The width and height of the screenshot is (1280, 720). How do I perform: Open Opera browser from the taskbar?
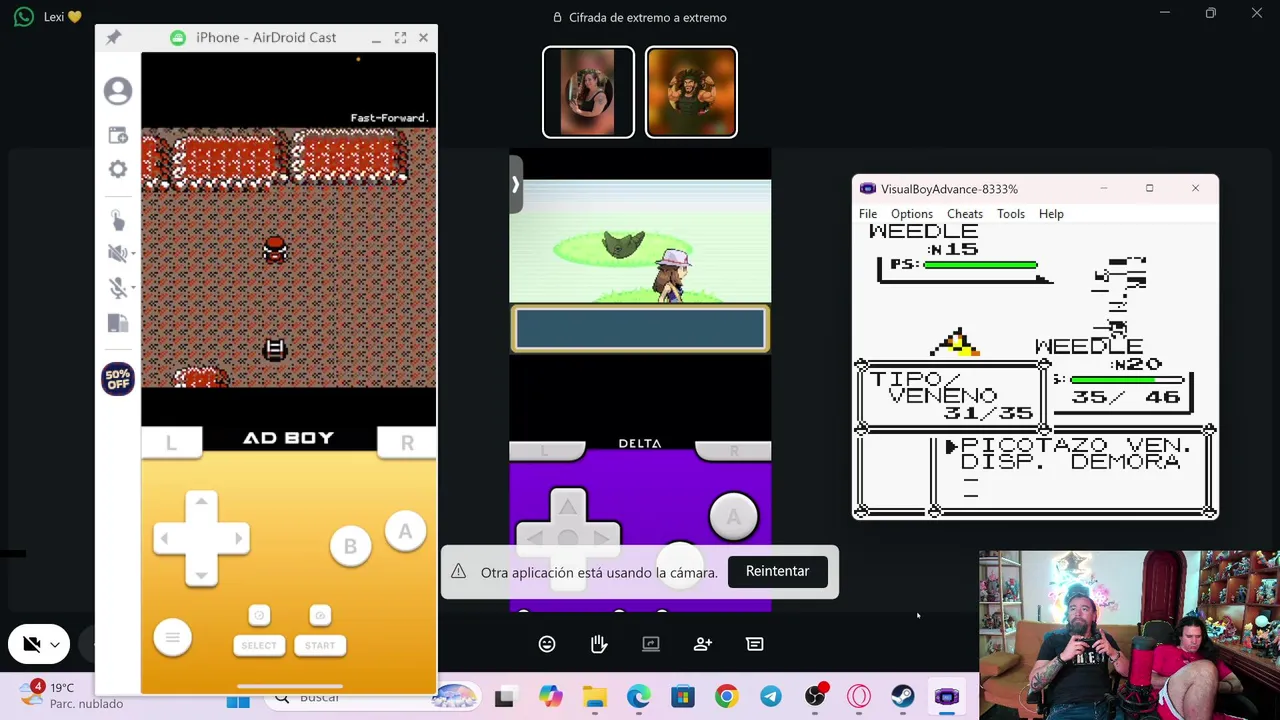click(859, 697)
